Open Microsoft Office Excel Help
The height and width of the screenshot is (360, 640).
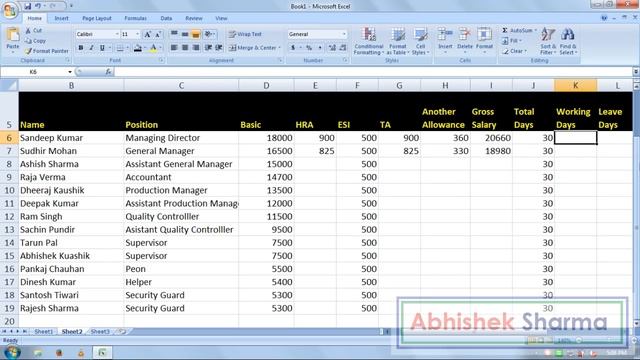point(604,18)
